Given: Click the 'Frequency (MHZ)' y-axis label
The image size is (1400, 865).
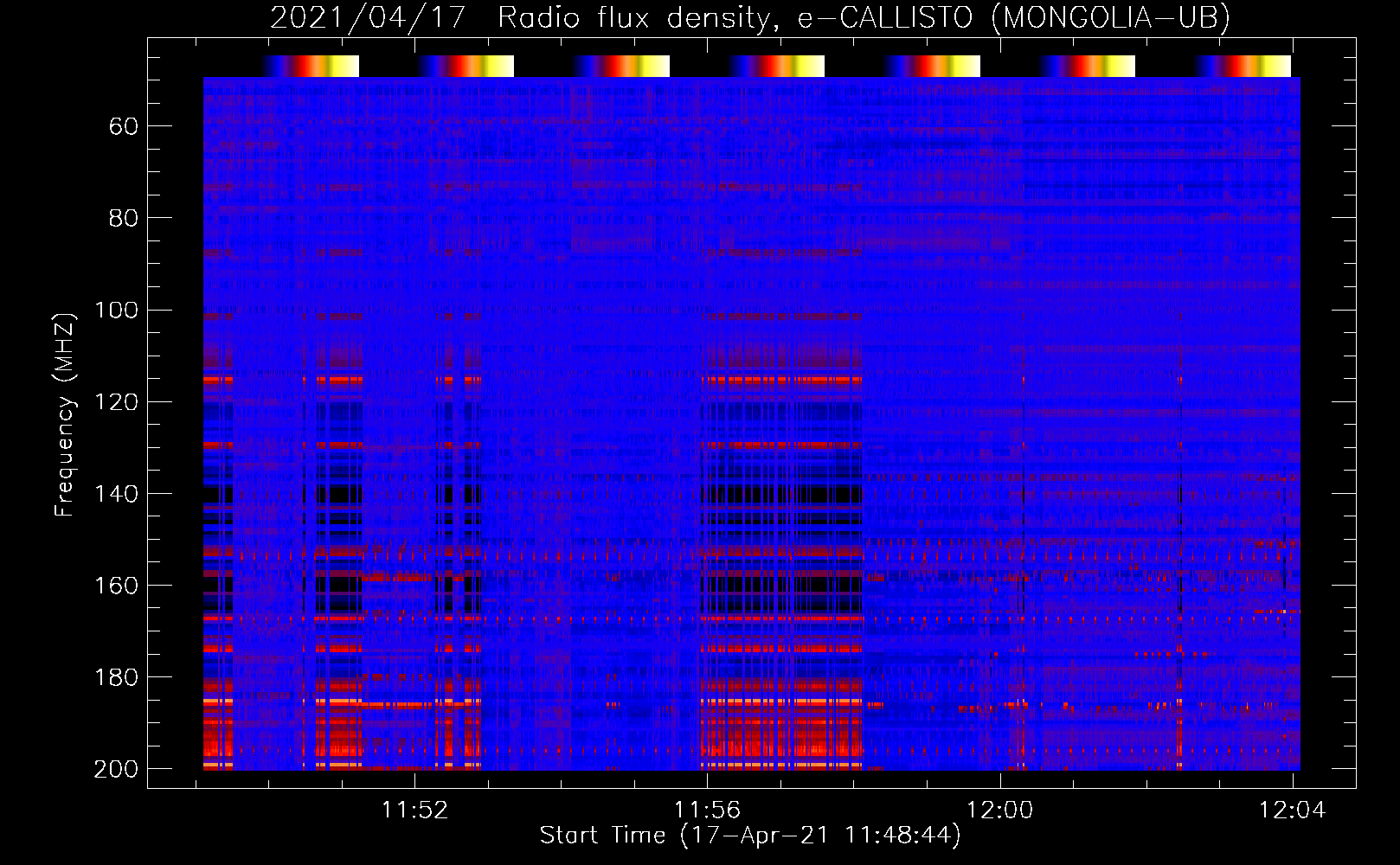Looking at the screenshot, I should click(x=65, y=414).
